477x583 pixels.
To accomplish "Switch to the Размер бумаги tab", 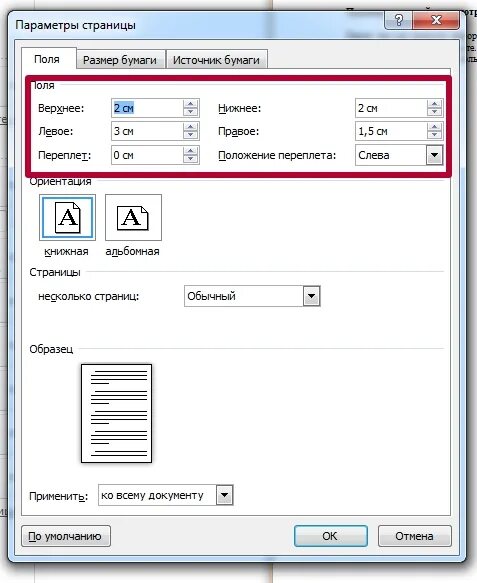I will pyautogui.click(x=120, y=60).
